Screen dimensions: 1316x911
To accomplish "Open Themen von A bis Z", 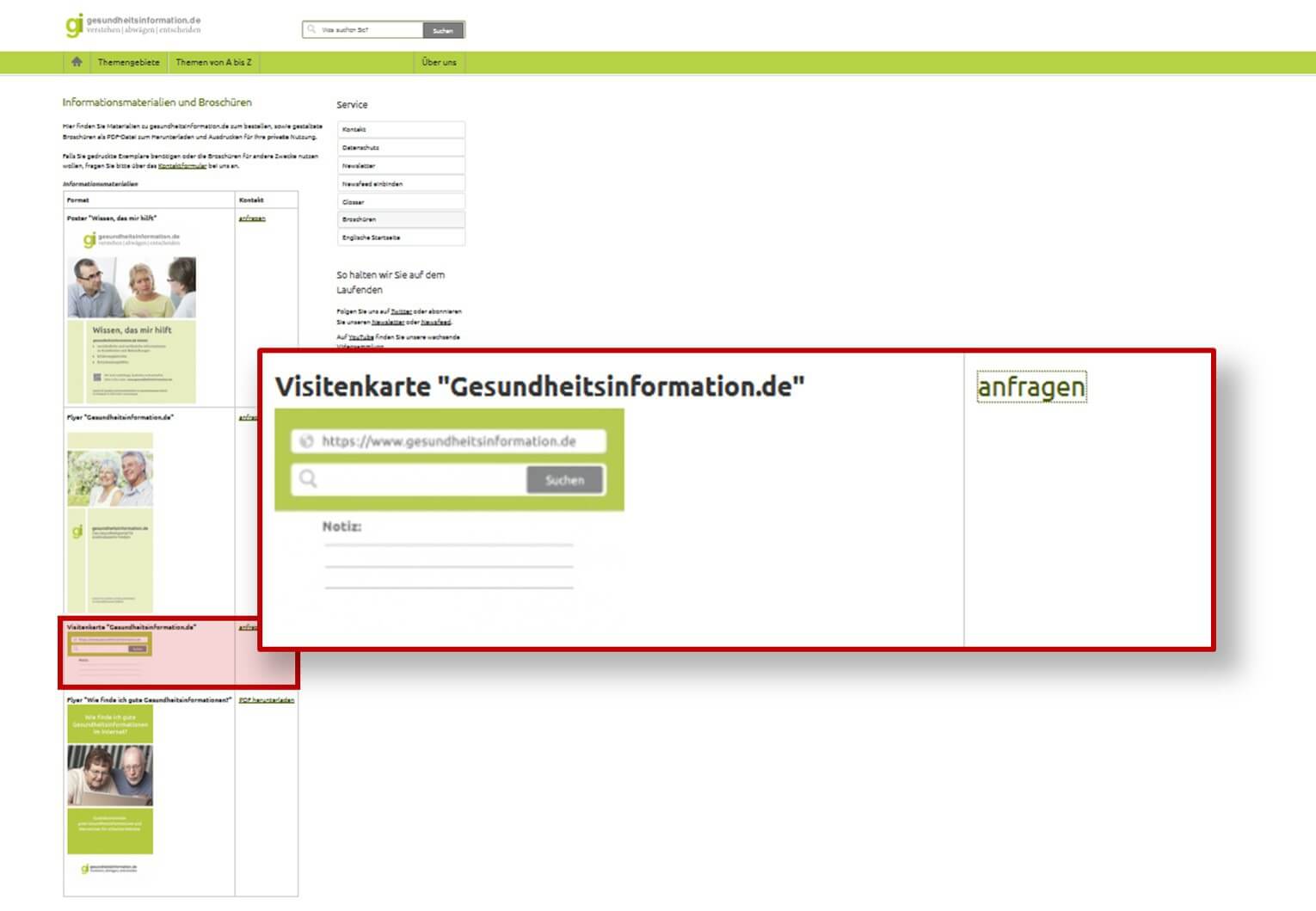I will (213, 62).
